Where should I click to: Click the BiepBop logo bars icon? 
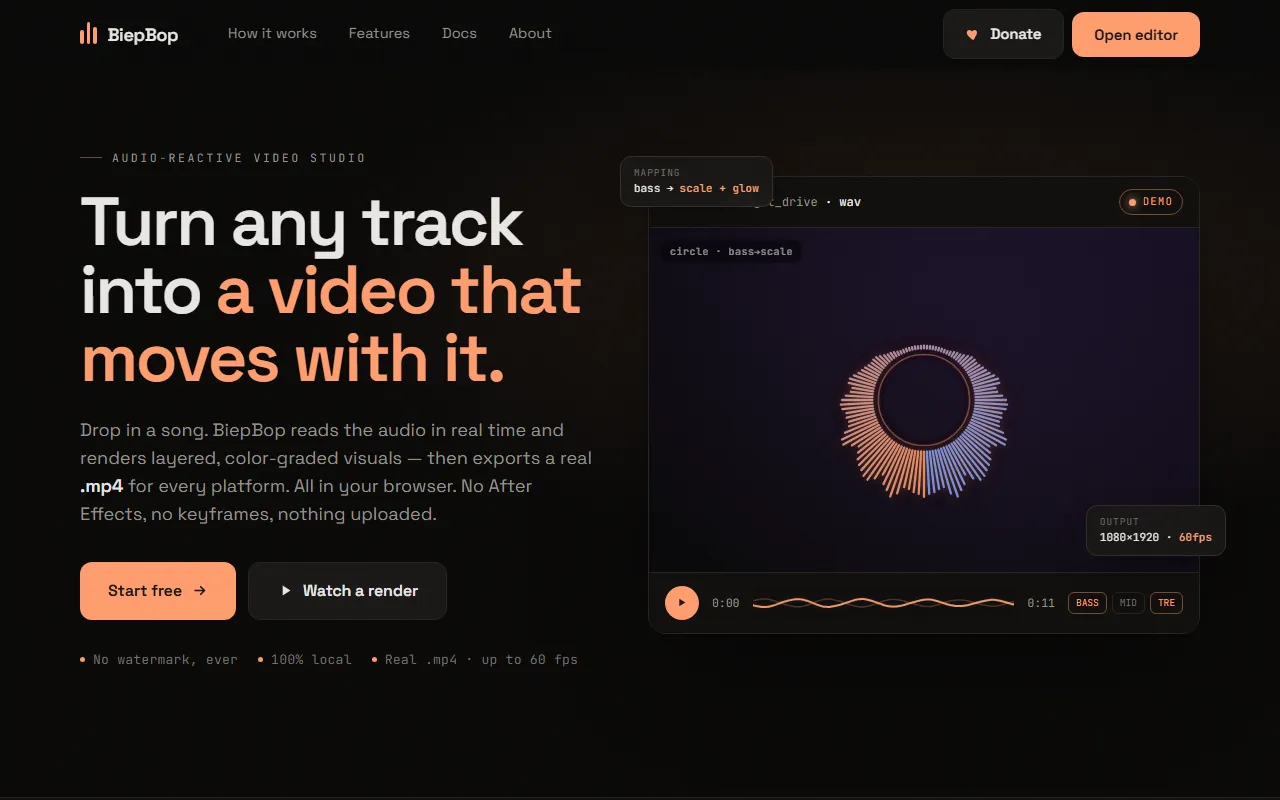[88, 34]
